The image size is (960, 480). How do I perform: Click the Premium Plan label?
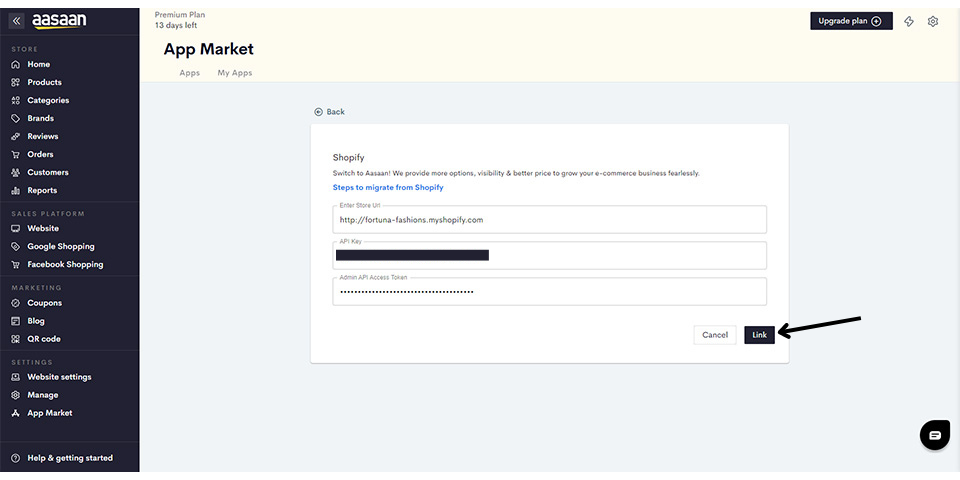click(180, 15)
